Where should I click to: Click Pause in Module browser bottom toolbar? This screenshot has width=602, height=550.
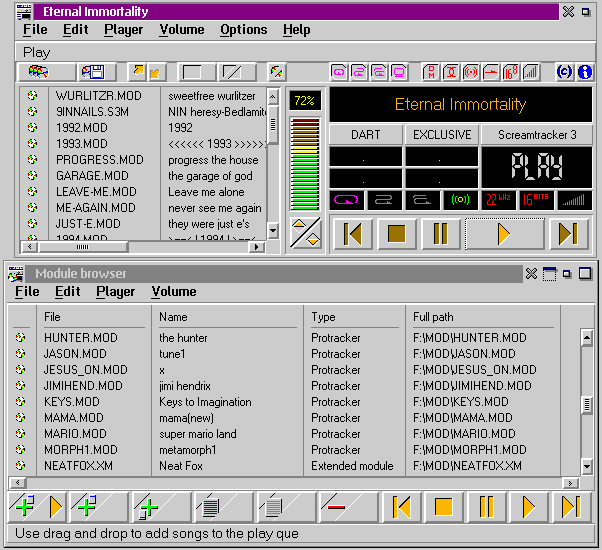(487, 507)
